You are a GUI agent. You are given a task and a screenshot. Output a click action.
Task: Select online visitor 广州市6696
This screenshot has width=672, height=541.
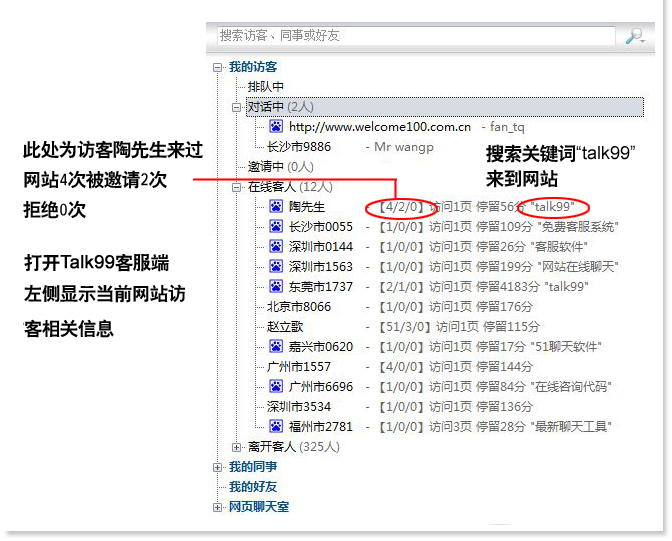coord(321,387)
